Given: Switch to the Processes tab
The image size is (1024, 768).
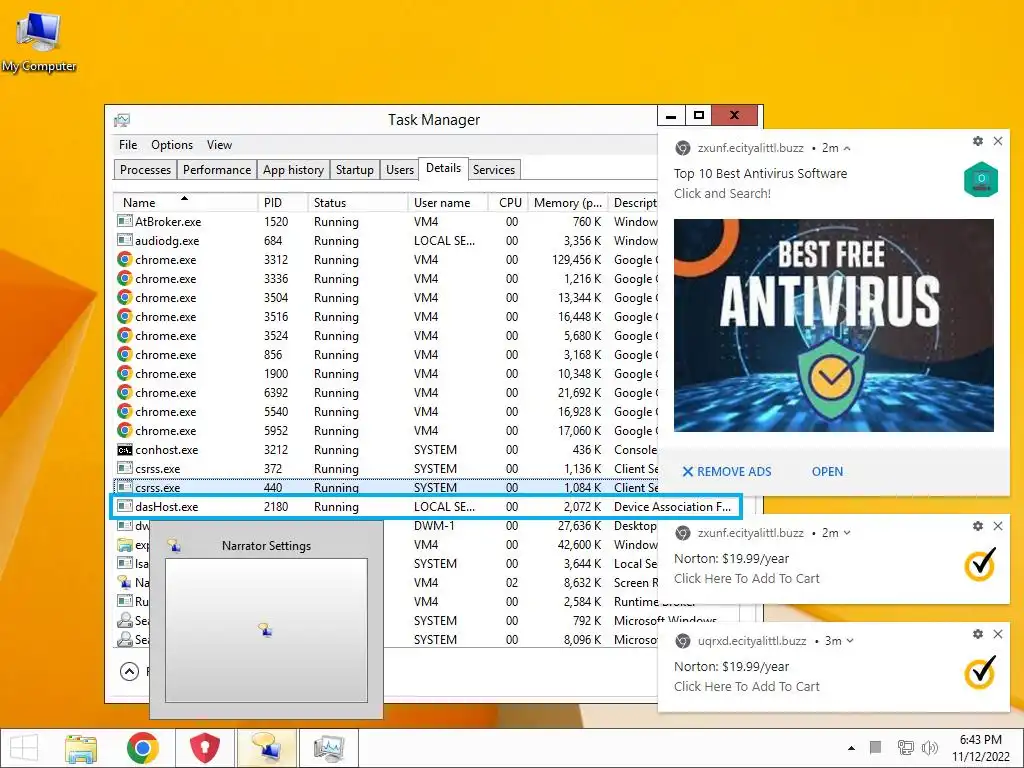Looking at the screenshot, I should pyautogui.click(x=145, y=170).
